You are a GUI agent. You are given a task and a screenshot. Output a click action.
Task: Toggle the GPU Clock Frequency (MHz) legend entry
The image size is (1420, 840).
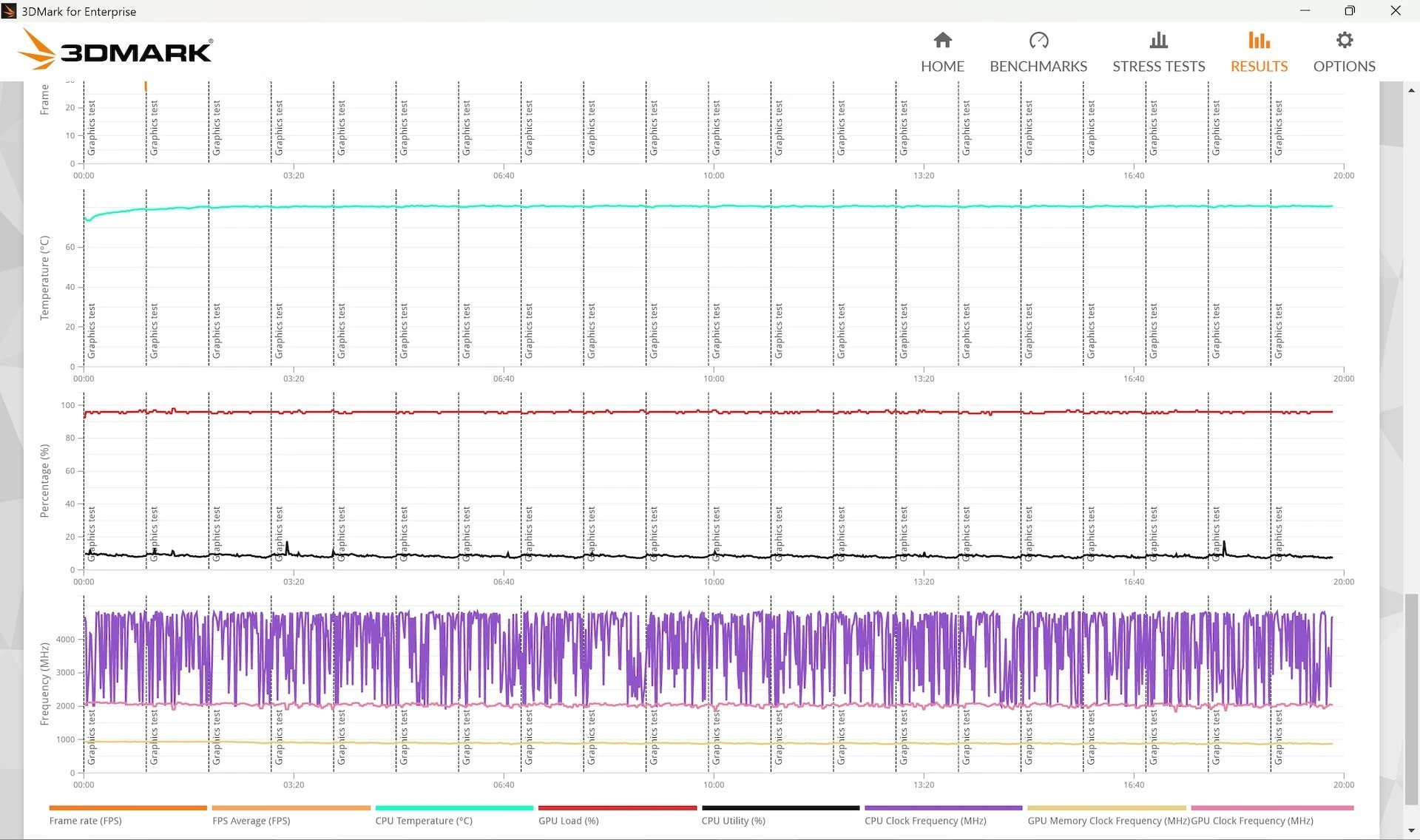(x=1252, y=821)
